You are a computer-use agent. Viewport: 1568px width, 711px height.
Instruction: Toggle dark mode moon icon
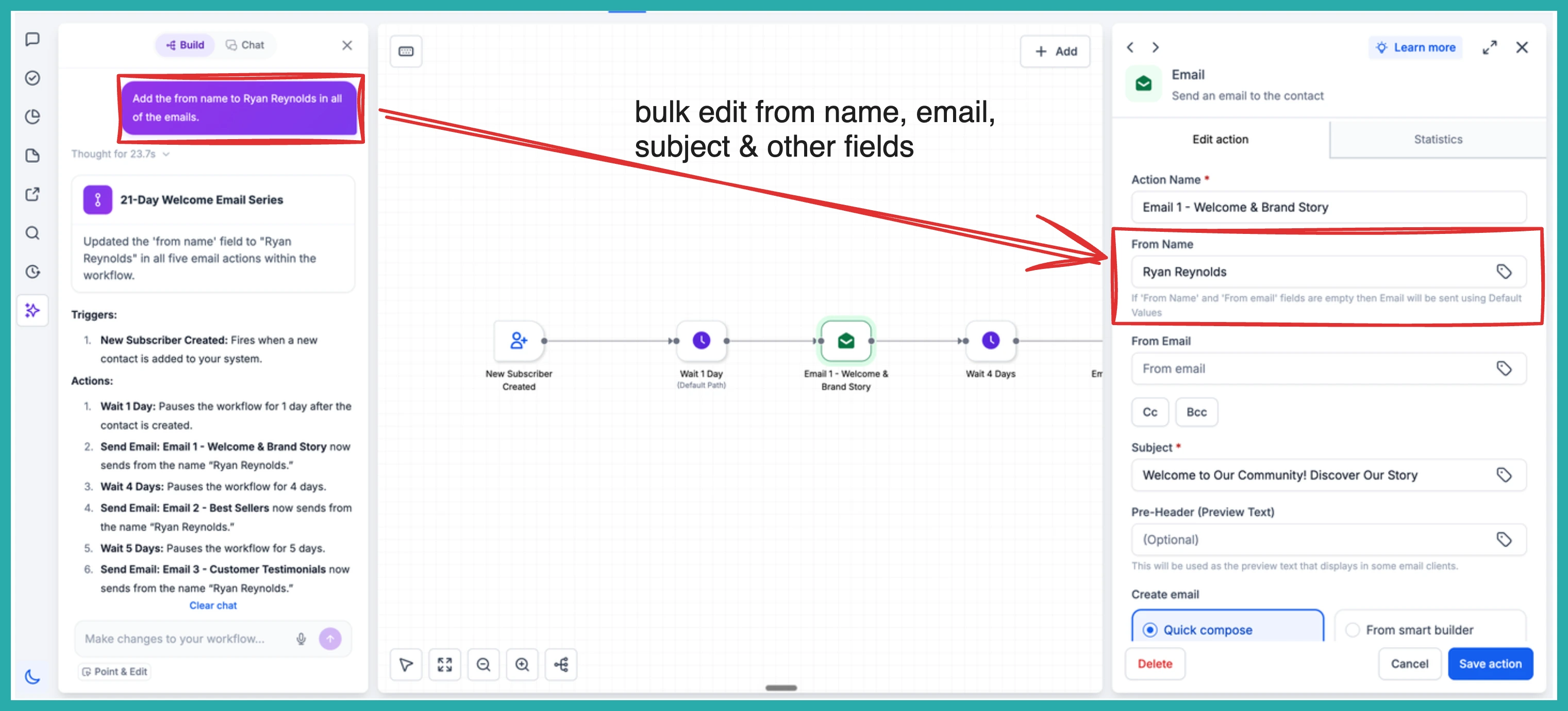tap(33, 676)
